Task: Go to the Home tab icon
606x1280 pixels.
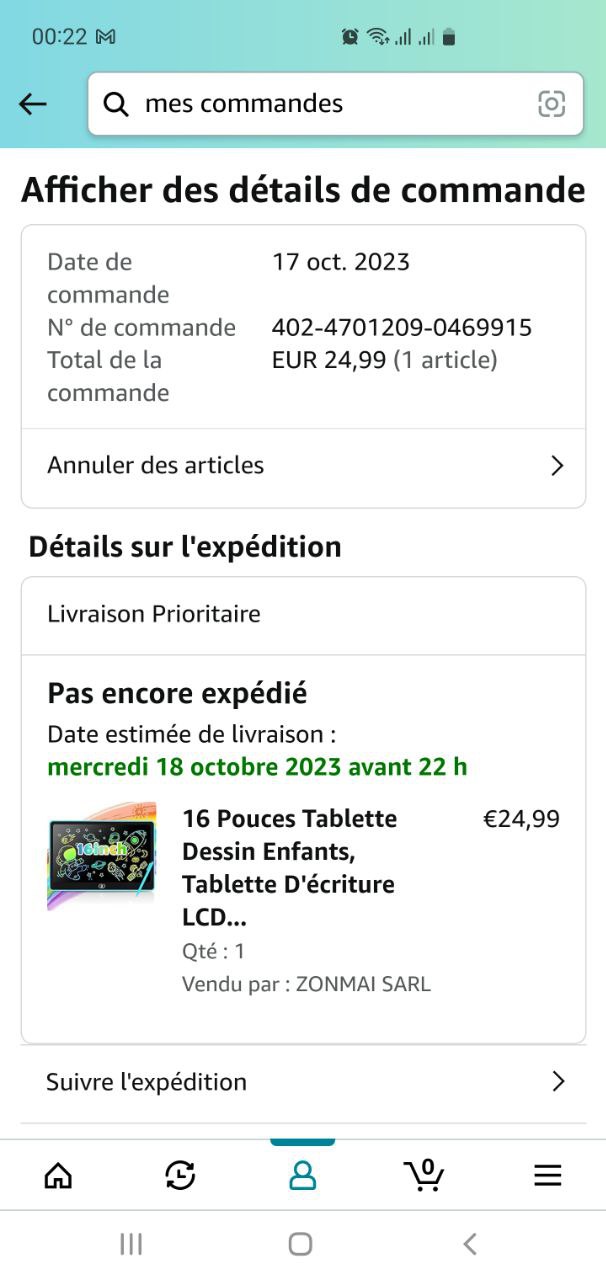Action: point(59,1175)
